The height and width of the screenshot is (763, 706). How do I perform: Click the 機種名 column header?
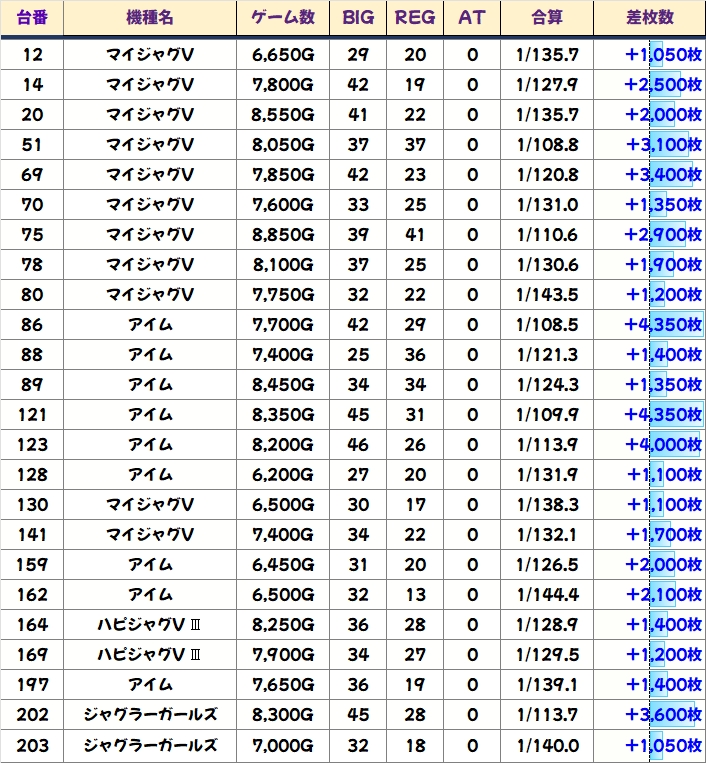(150, 18)
